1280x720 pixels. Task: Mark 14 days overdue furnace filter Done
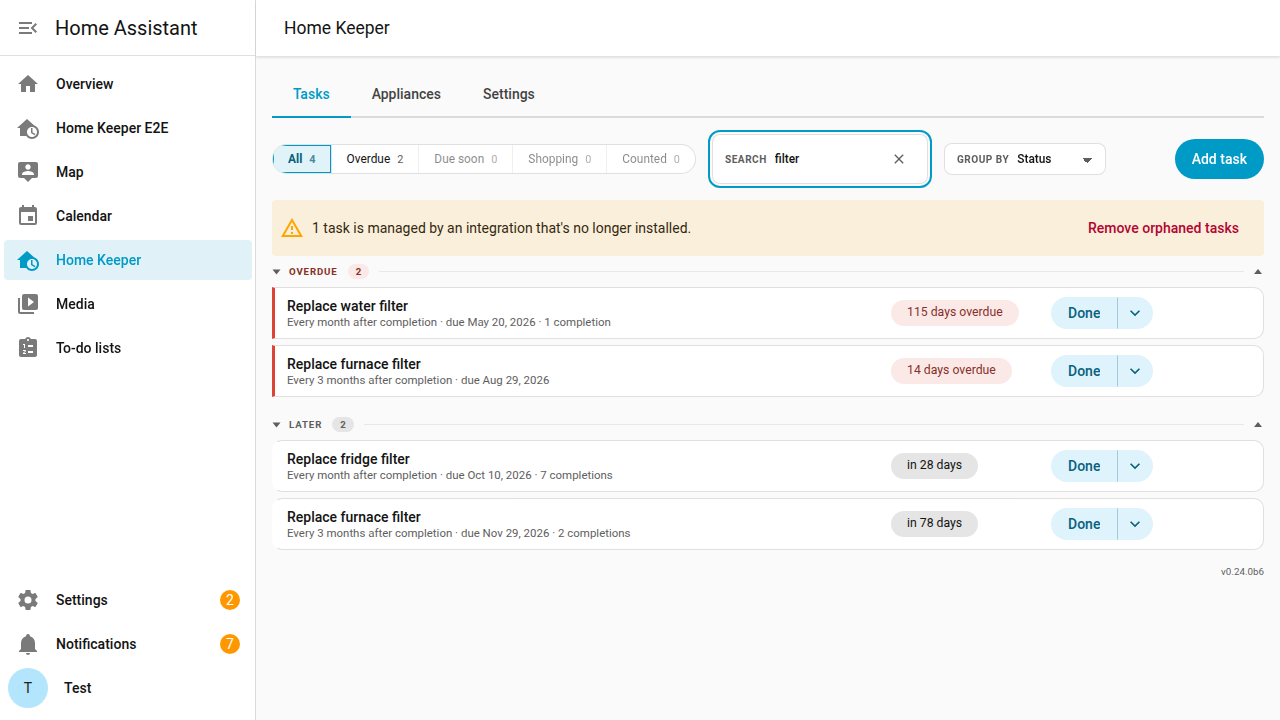pyautogui.click(x=1084, y=371)
